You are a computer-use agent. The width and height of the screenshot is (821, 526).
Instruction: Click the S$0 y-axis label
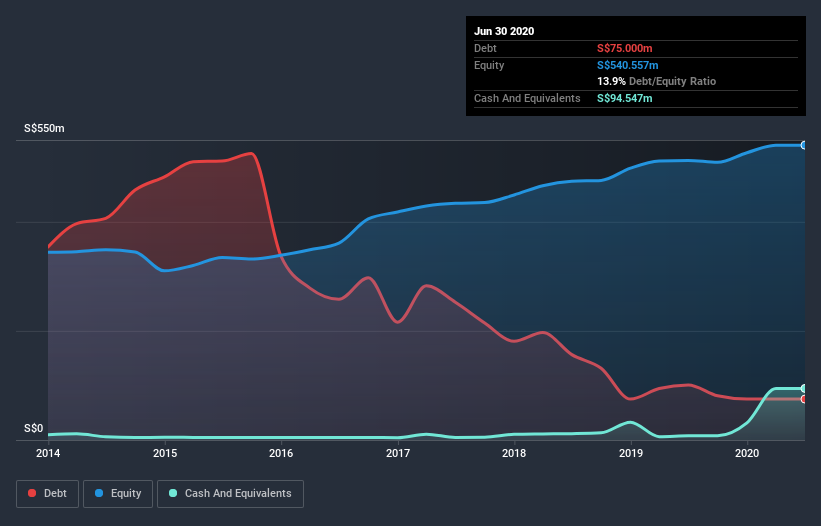(x=34, y=429)
